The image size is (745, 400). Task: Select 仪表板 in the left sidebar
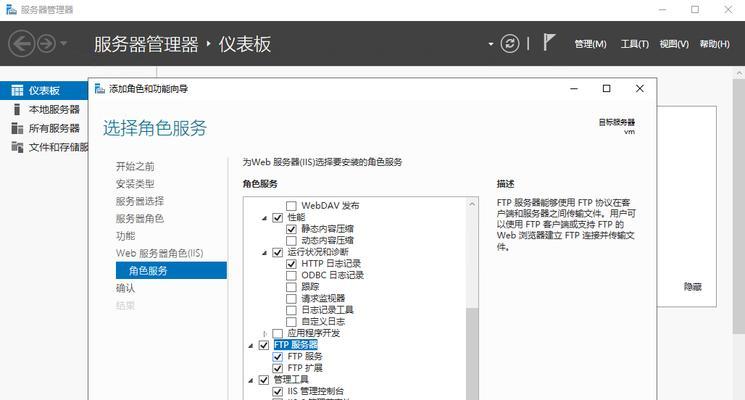(44, 90)
